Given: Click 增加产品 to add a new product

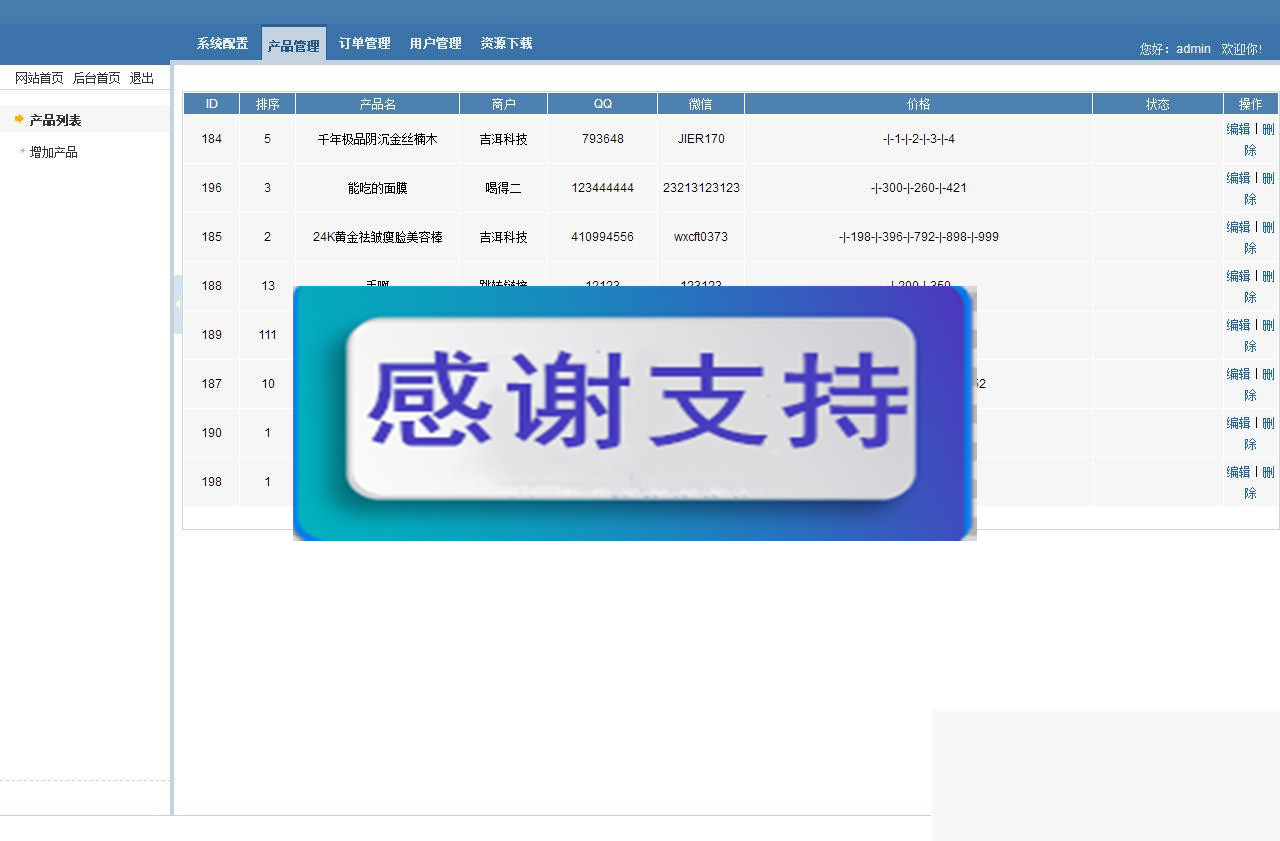Looking at the screenshot, I should tap(55, 151).
